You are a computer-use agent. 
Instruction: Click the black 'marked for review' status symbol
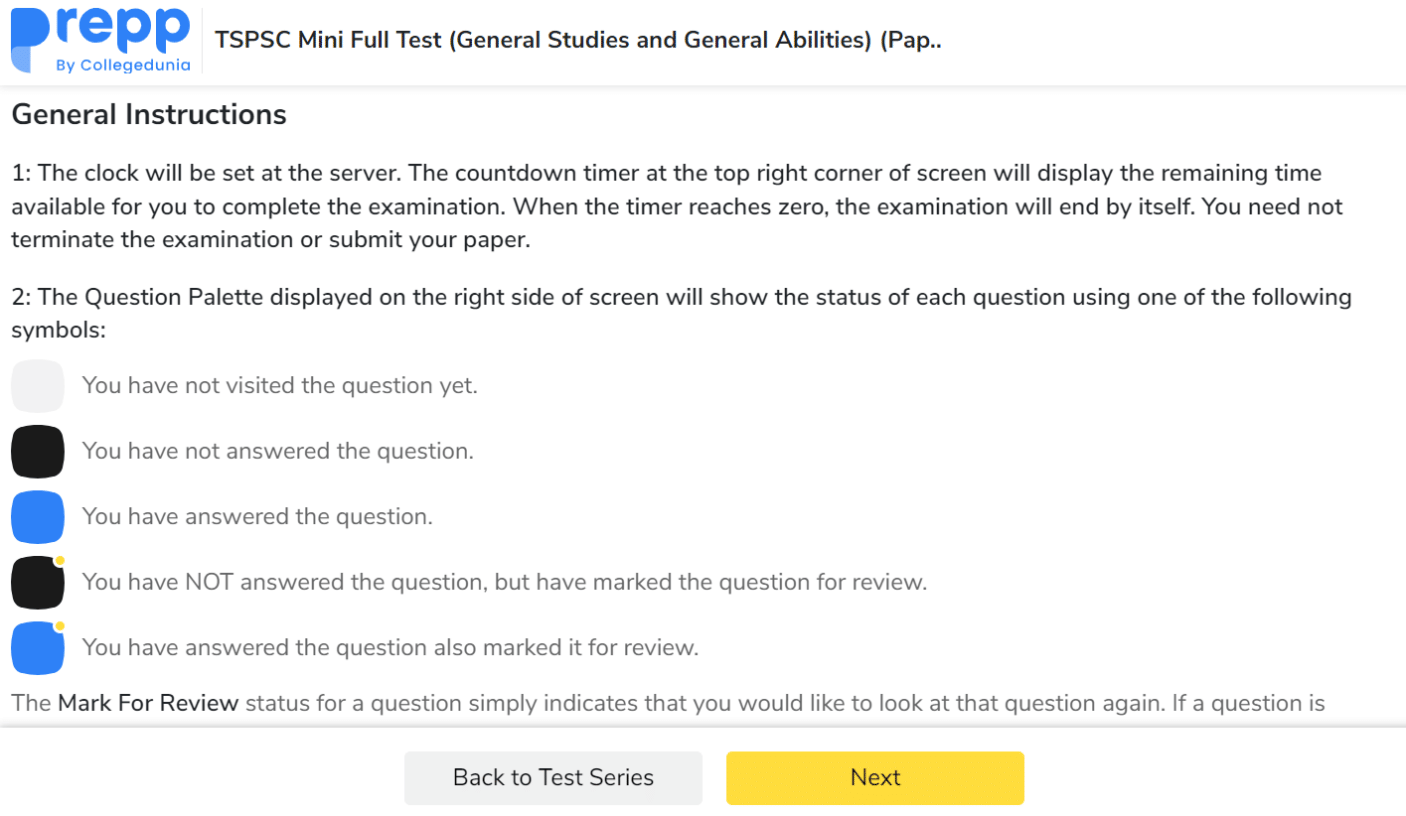36,581
